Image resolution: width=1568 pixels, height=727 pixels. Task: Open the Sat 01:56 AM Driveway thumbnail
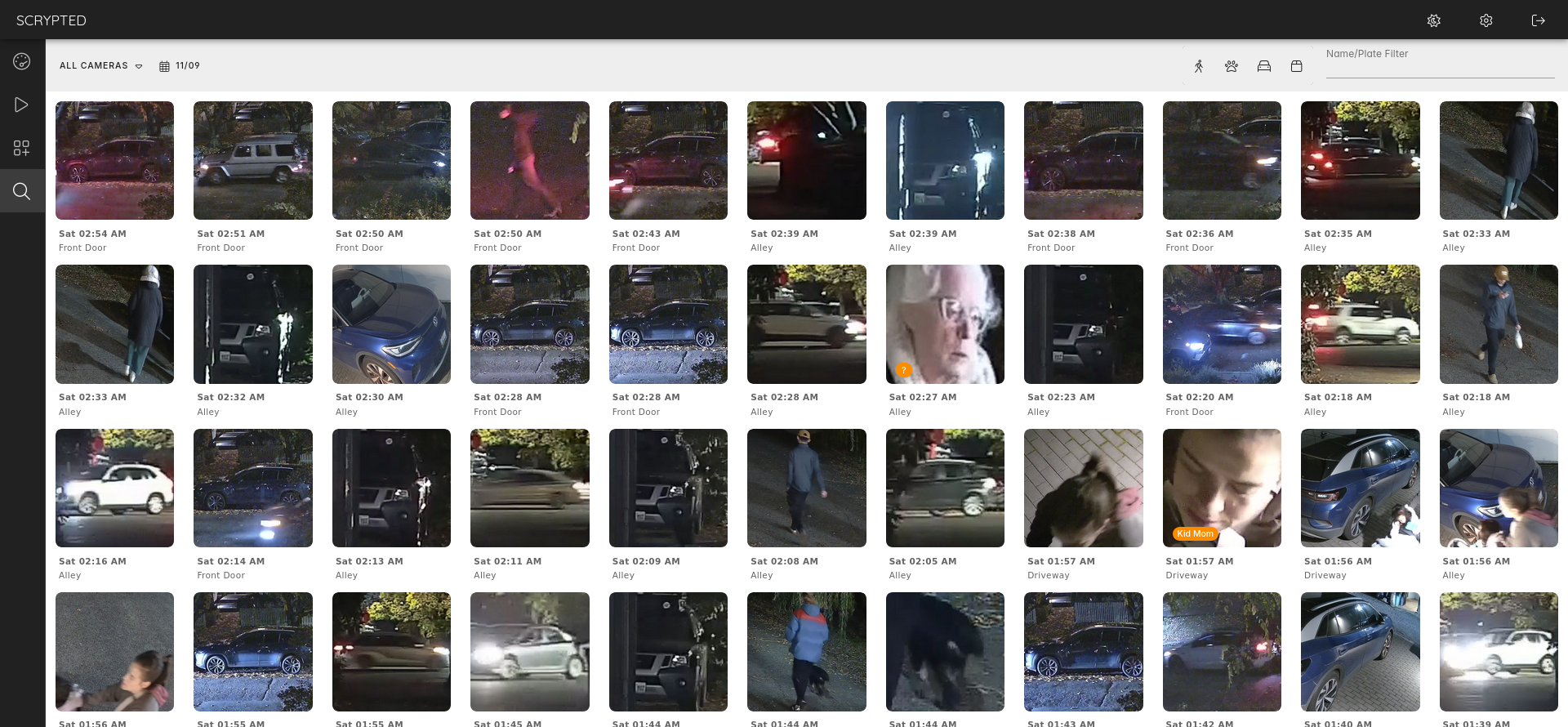1361,488
